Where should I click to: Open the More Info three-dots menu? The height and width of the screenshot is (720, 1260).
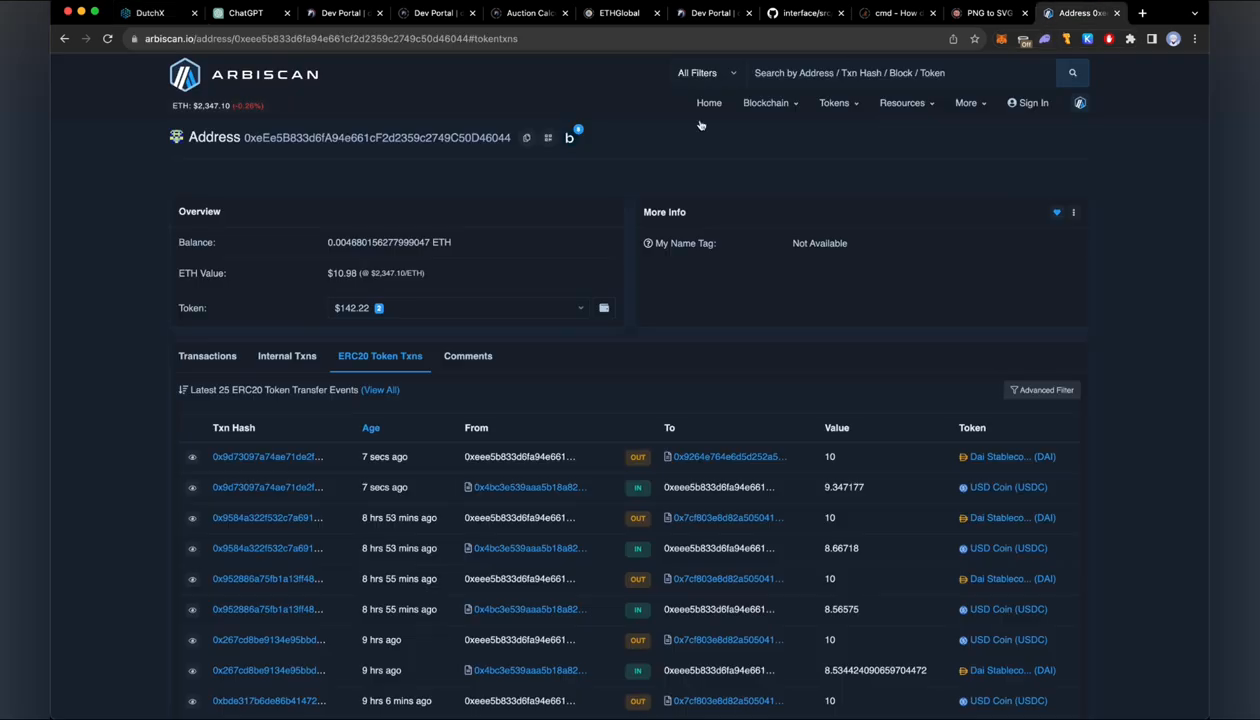[1074, 212]
